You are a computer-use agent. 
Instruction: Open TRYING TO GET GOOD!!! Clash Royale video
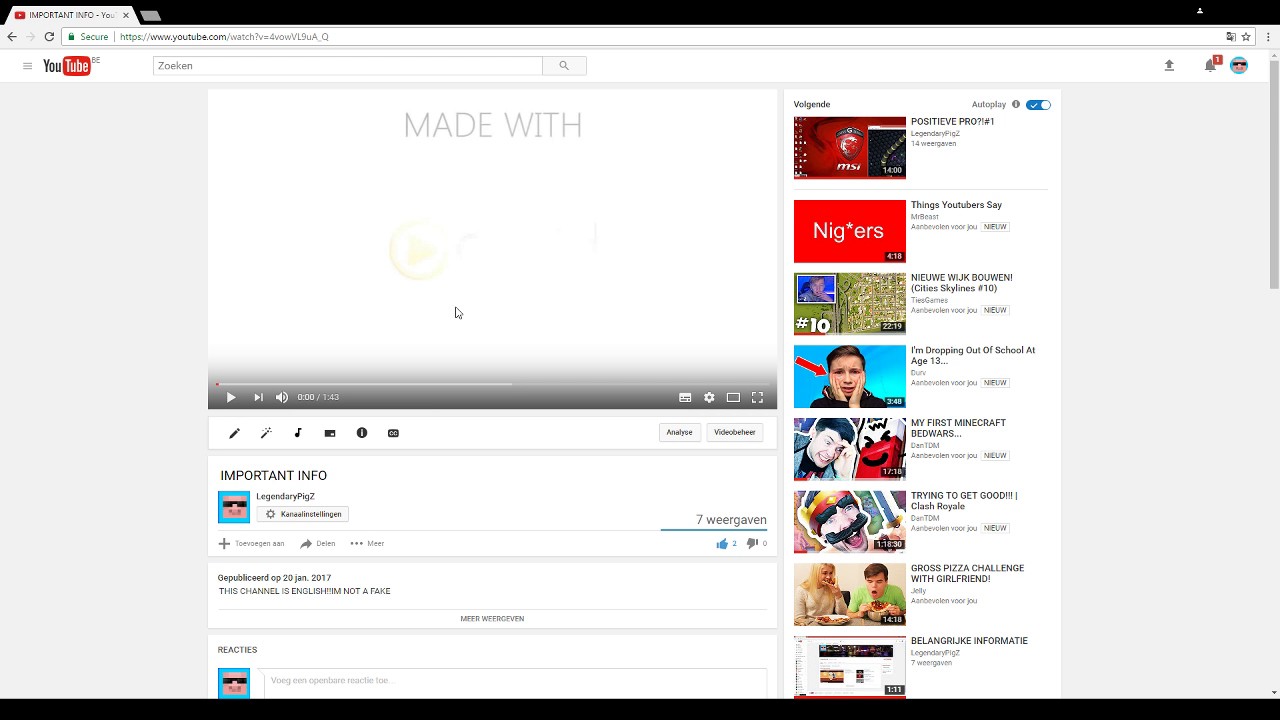[964, 501]
